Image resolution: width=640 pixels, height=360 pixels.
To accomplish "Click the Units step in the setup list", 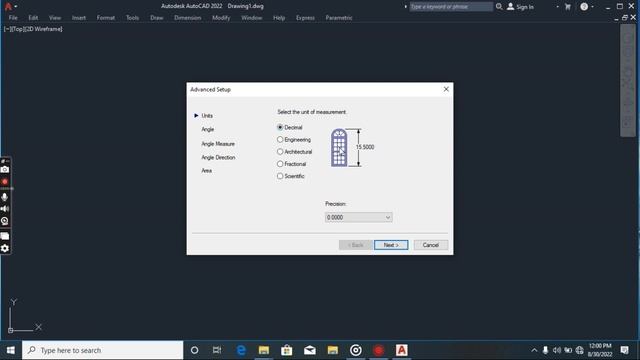I will click(x=207, y=116).
